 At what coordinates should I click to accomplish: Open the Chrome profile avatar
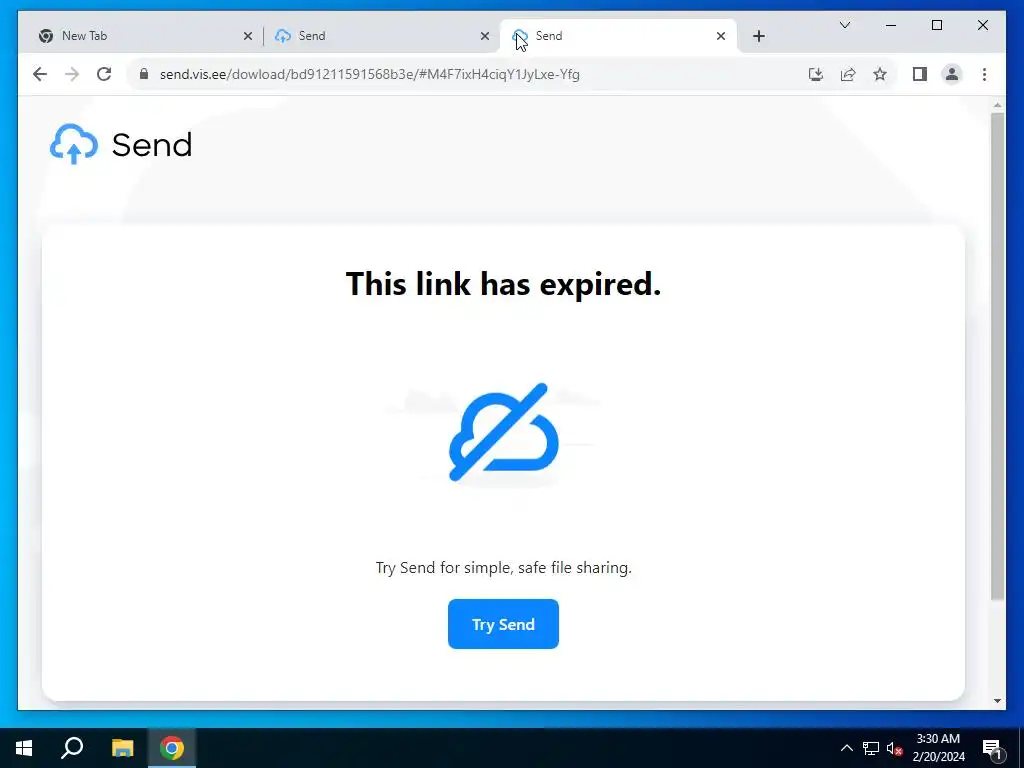(952, 74)
